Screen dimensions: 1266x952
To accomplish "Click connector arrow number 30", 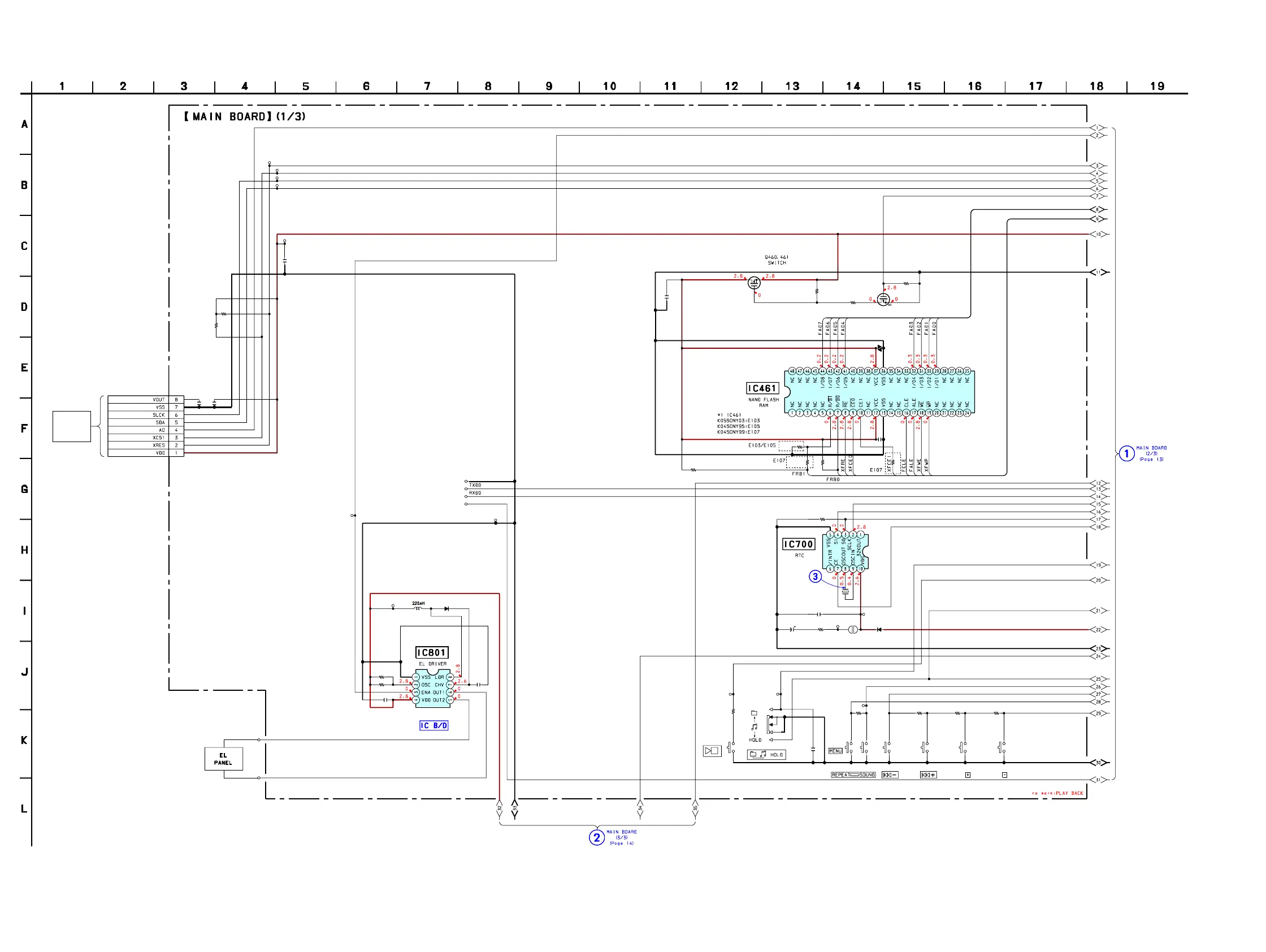I will coord(1098,763).
